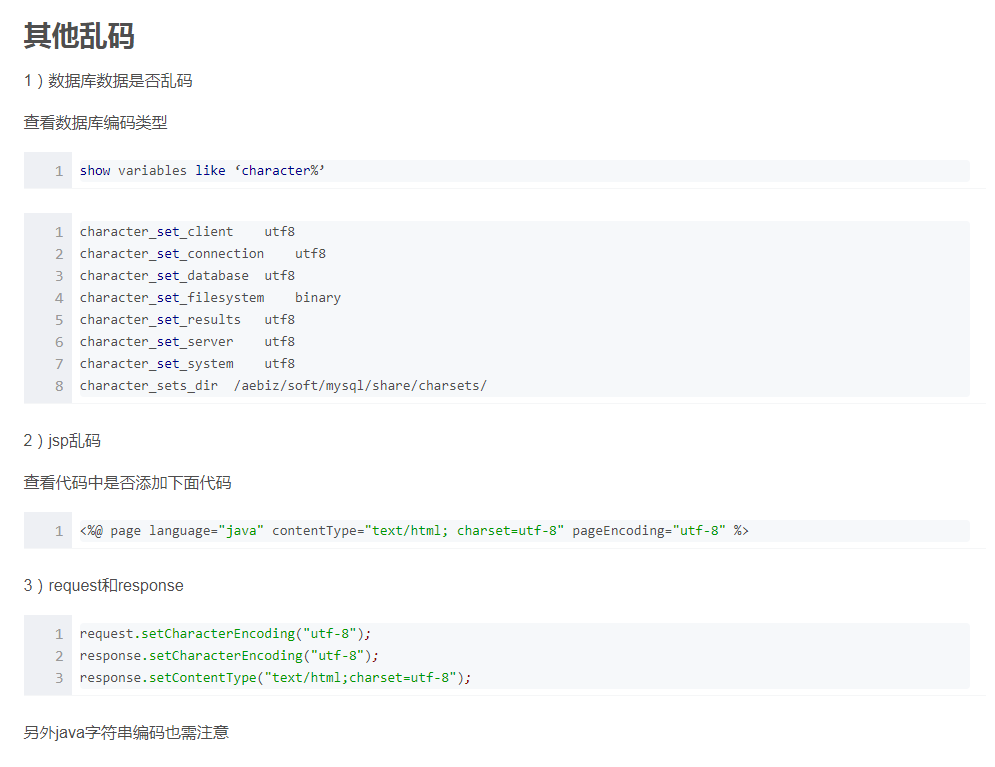Click the character_set_filesystem binary line
This screenshot has width=995, height=767.
tap(210, 298)
